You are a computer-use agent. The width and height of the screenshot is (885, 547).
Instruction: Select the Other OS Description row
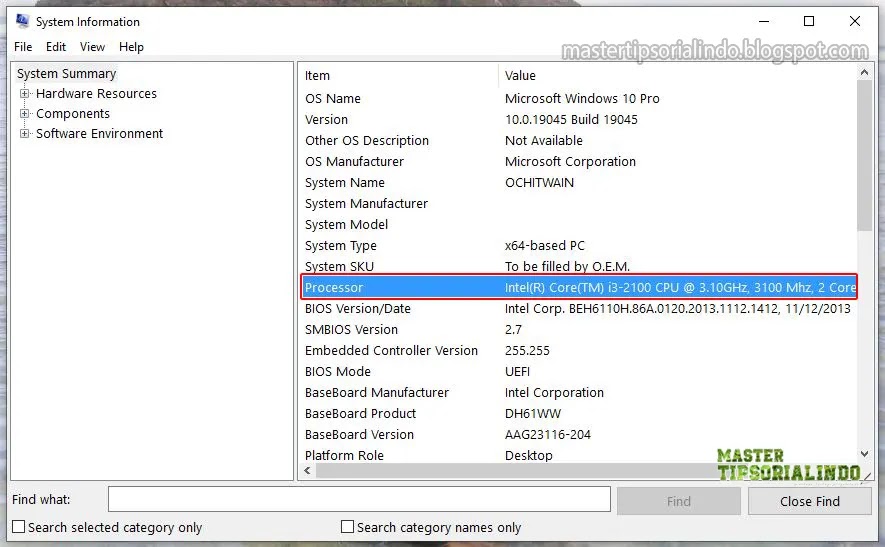click(x=578, y=141)
